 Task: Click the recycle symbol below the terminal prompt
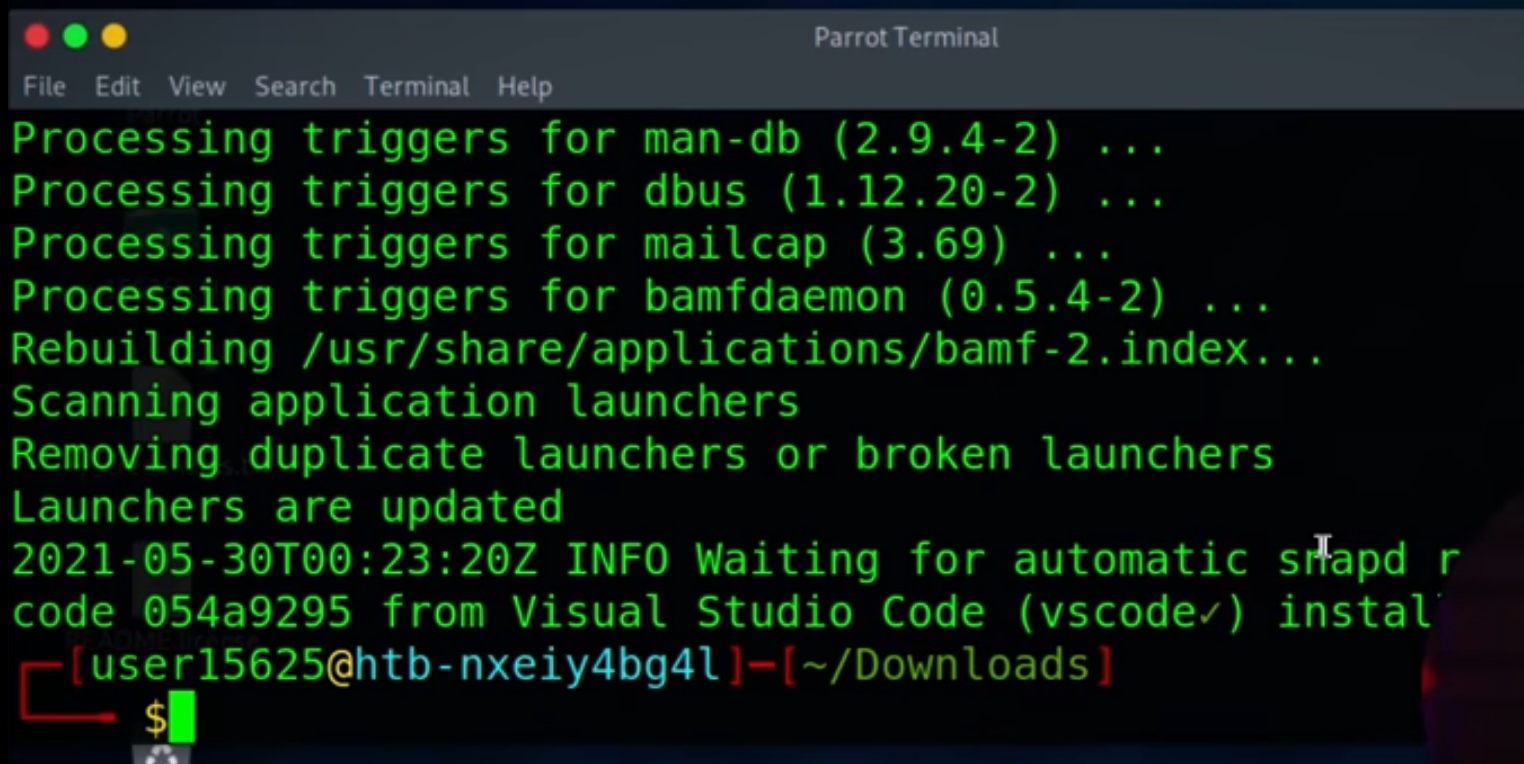(160, 755)
